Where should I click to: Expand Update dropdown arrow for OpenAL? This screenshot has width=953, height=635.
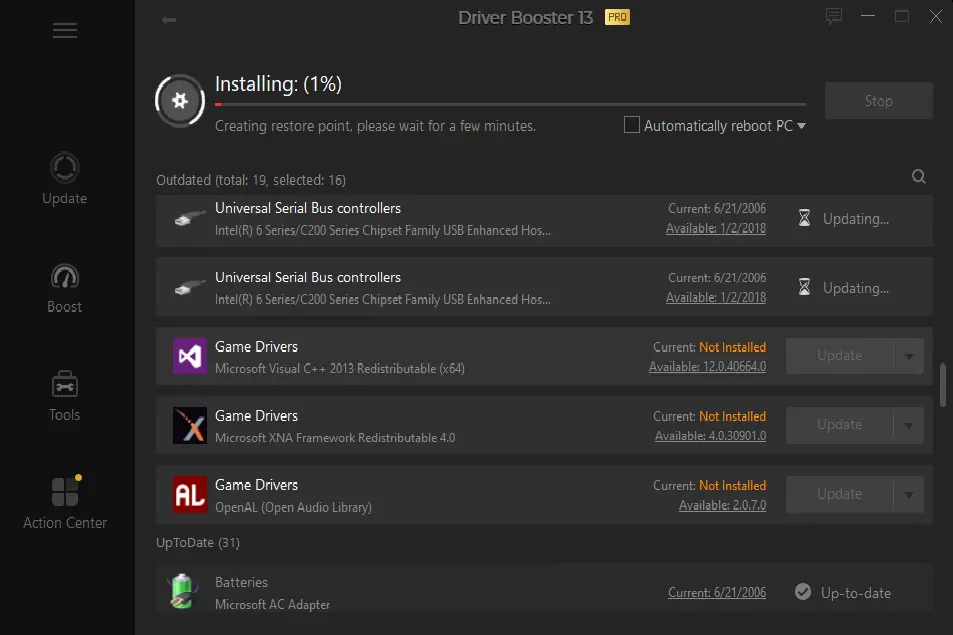[909, 495]
